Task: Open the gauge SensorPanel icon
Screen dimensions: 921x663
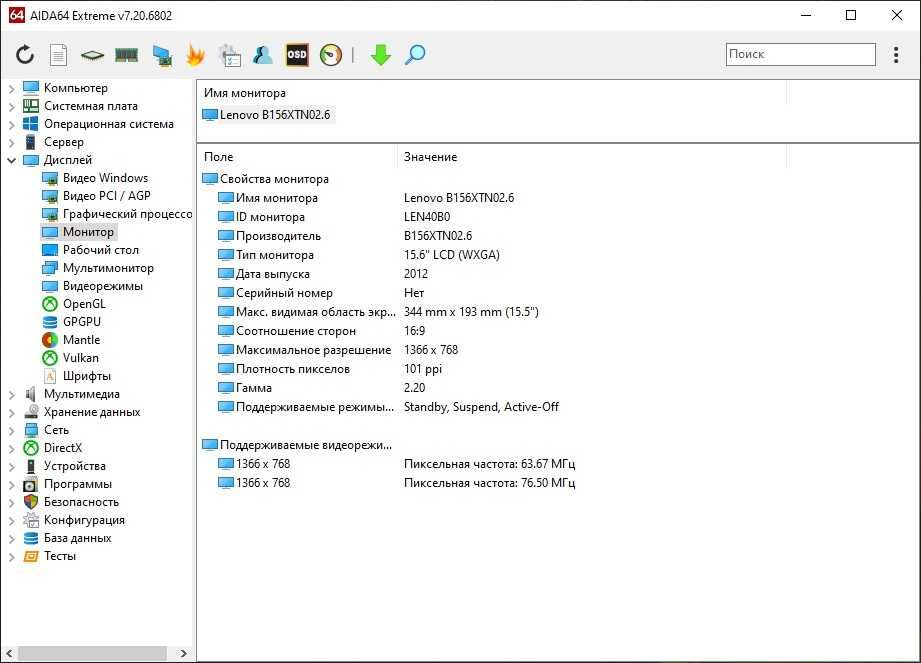Action: (x=331, y=55)
